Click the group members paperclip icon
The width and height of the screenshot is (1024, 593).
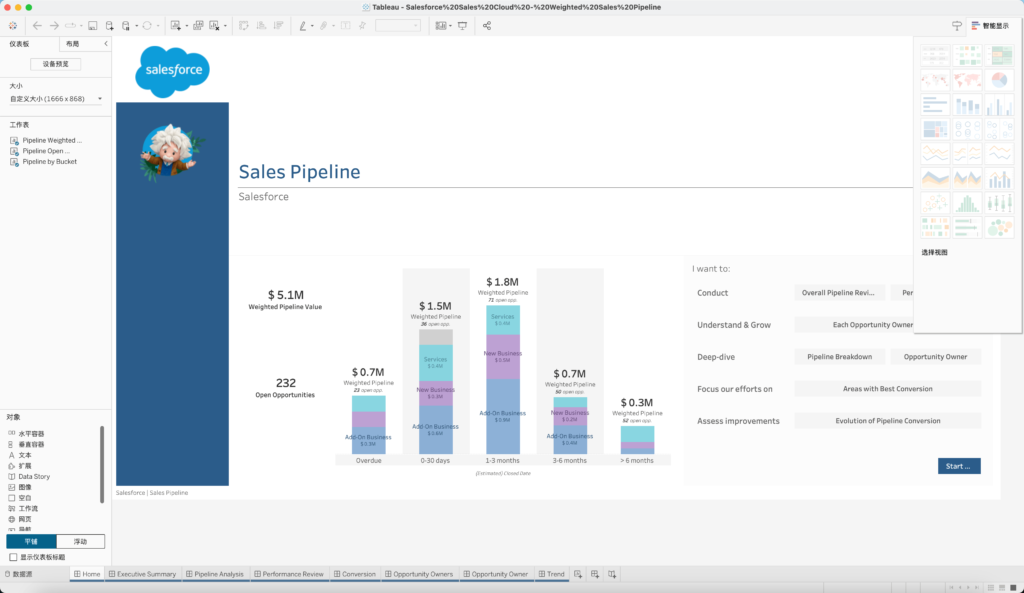click(x=323, y=25)
